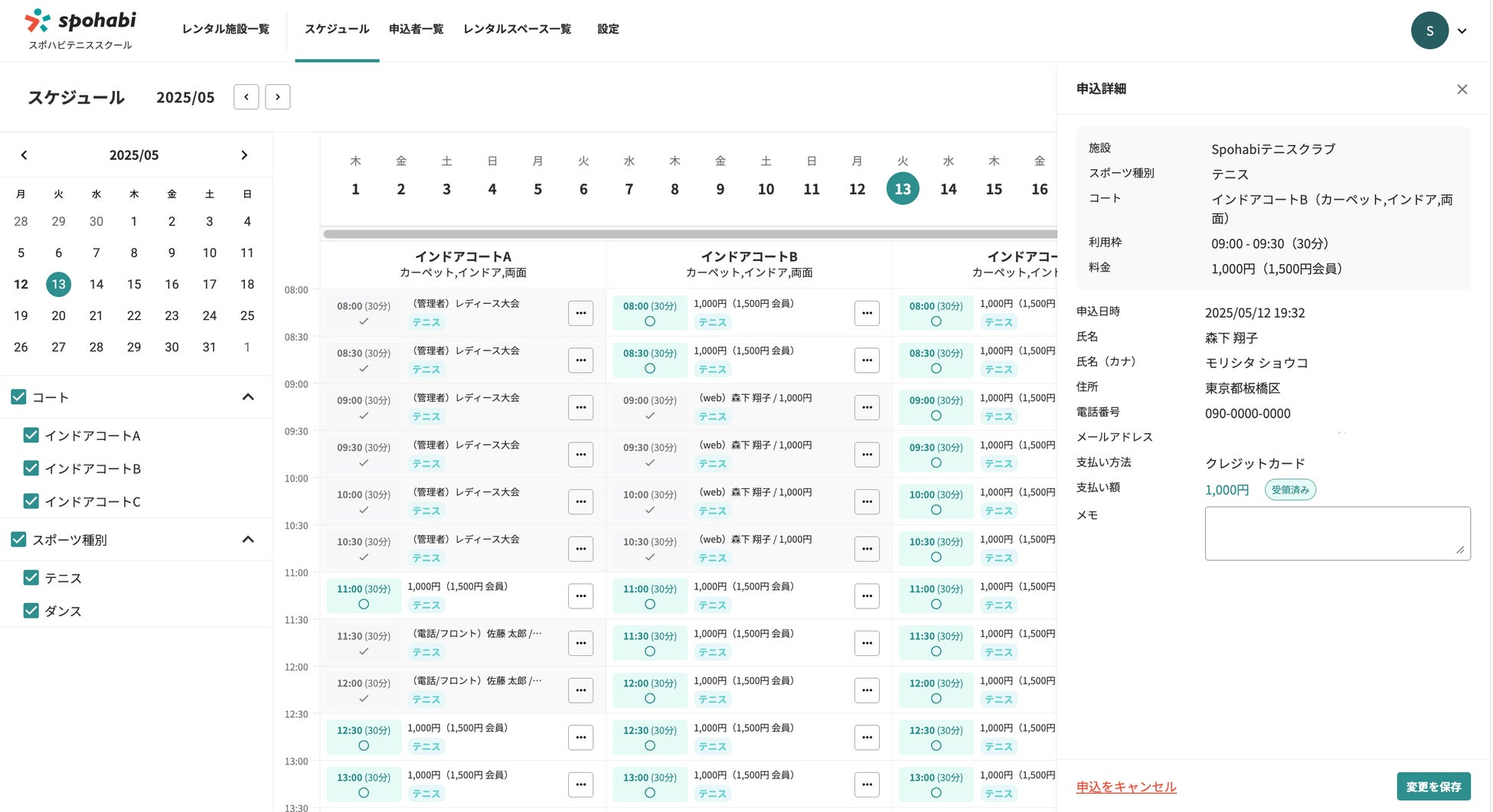
Task: Click 申込をキャンセル link
Action: point(1126,787)
